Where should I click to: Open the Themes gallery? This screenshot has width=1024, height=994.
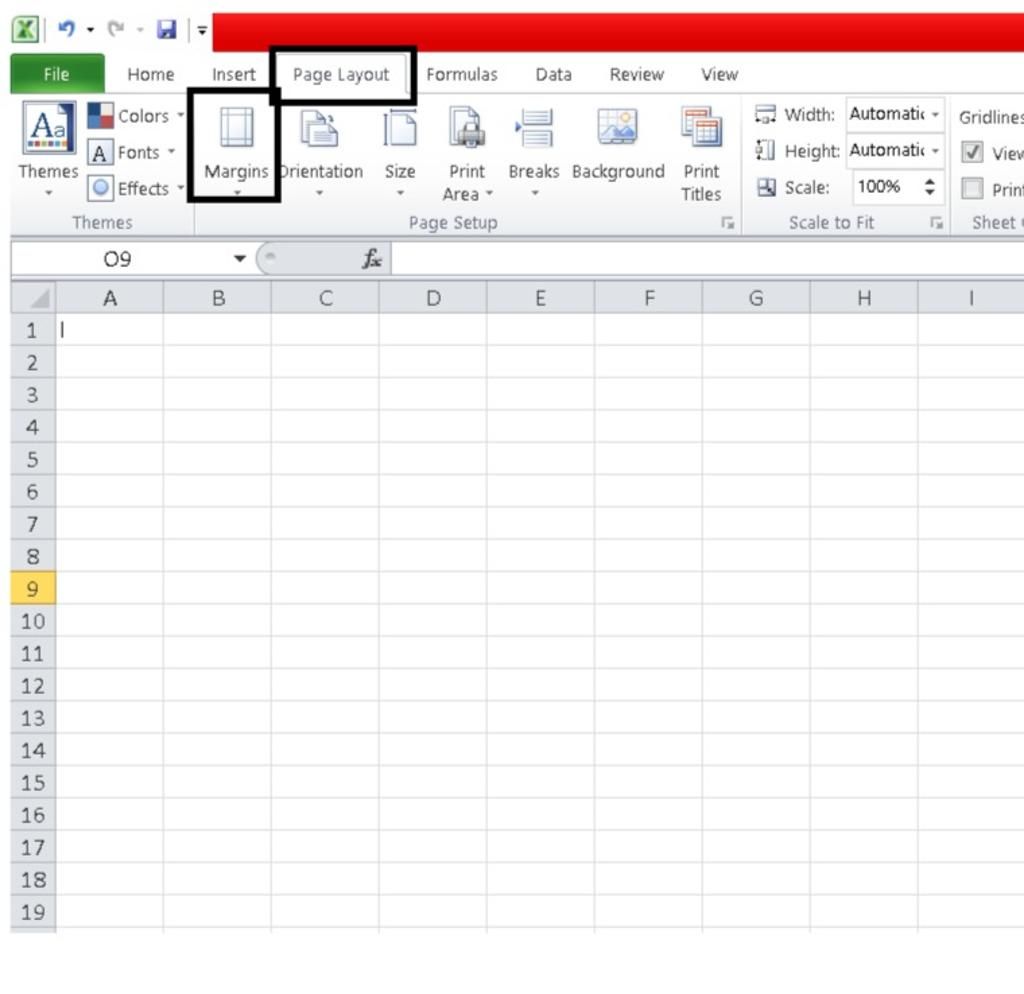click(x=48, y=149)
